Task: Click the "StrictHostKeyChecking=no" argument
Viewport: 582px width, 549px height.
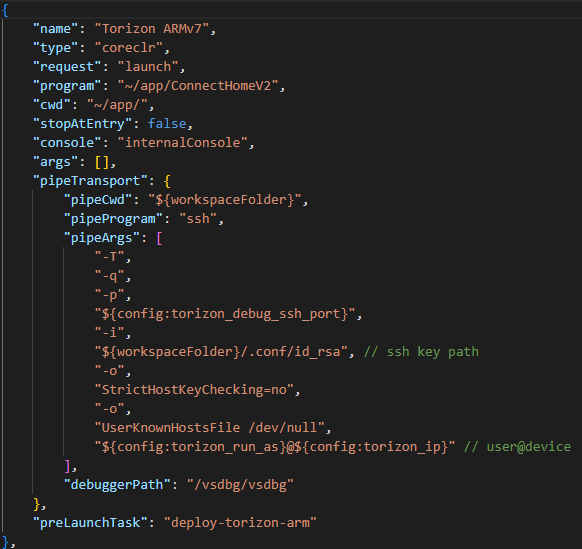Action: coord(194,390)
